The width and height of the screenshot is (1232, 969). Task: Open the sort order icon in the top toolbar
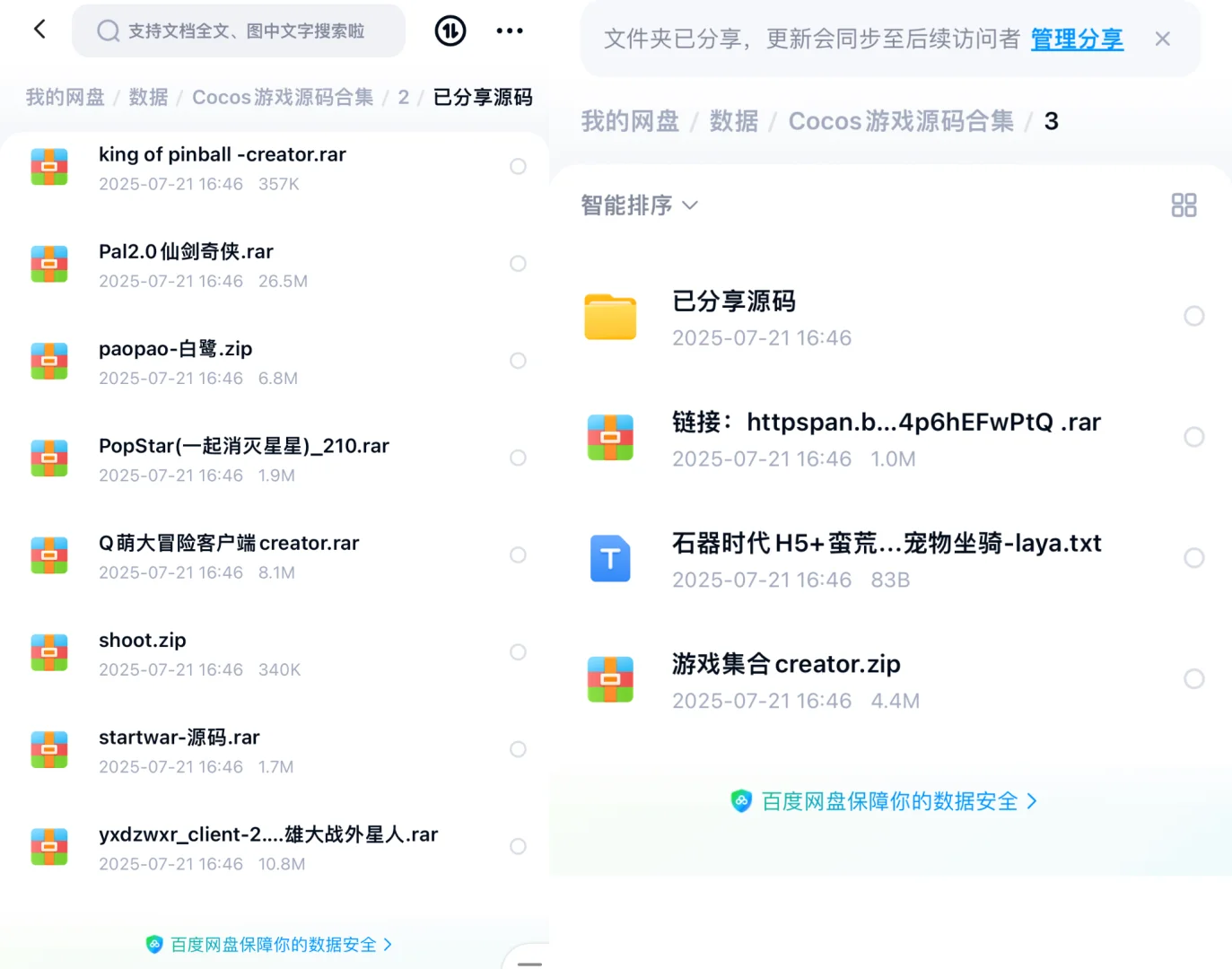(x=450, y=30)
